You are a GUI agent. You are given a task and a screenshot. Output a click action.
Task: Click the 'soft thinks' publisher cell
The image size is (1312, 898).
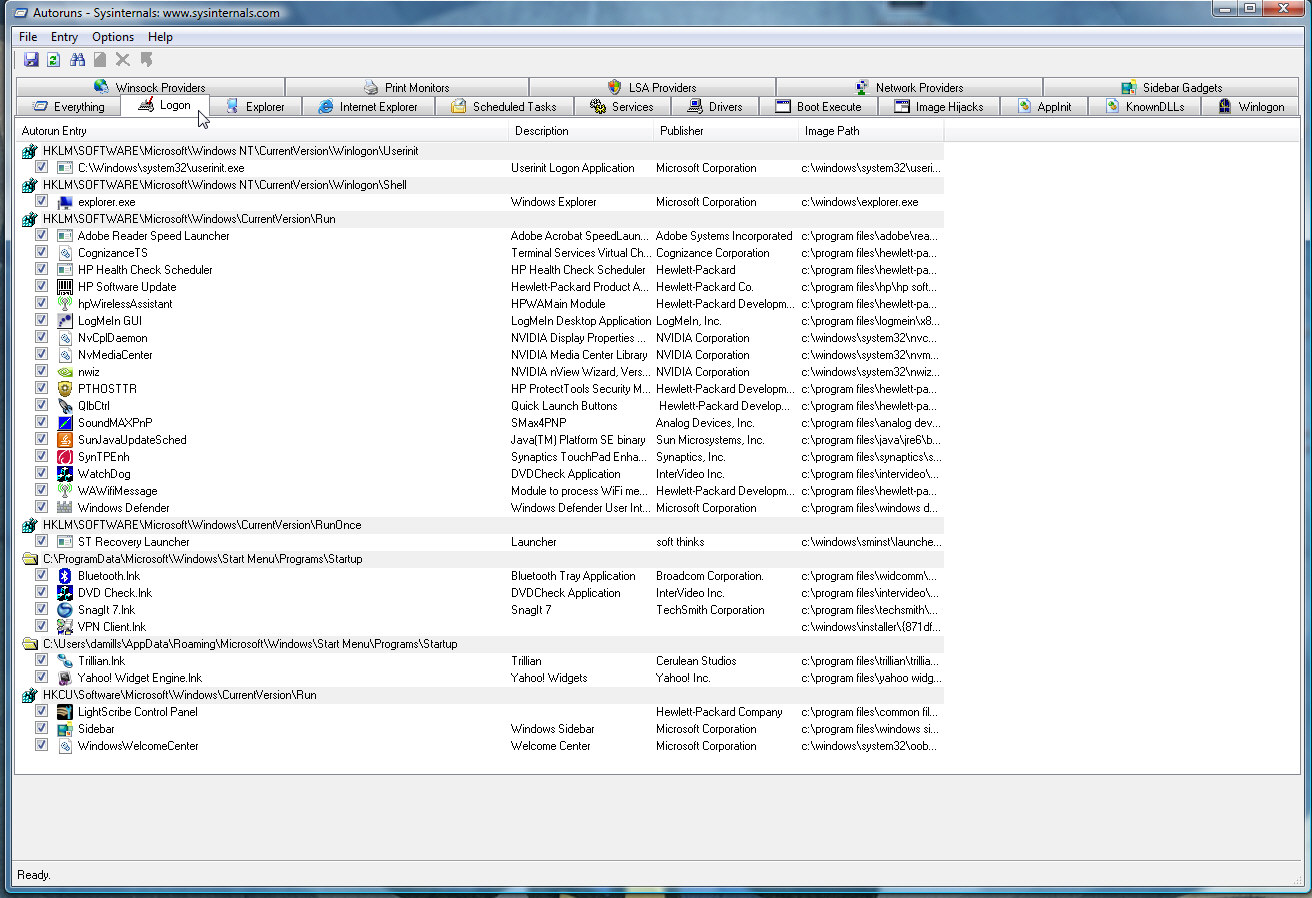(x=680, y=542)
